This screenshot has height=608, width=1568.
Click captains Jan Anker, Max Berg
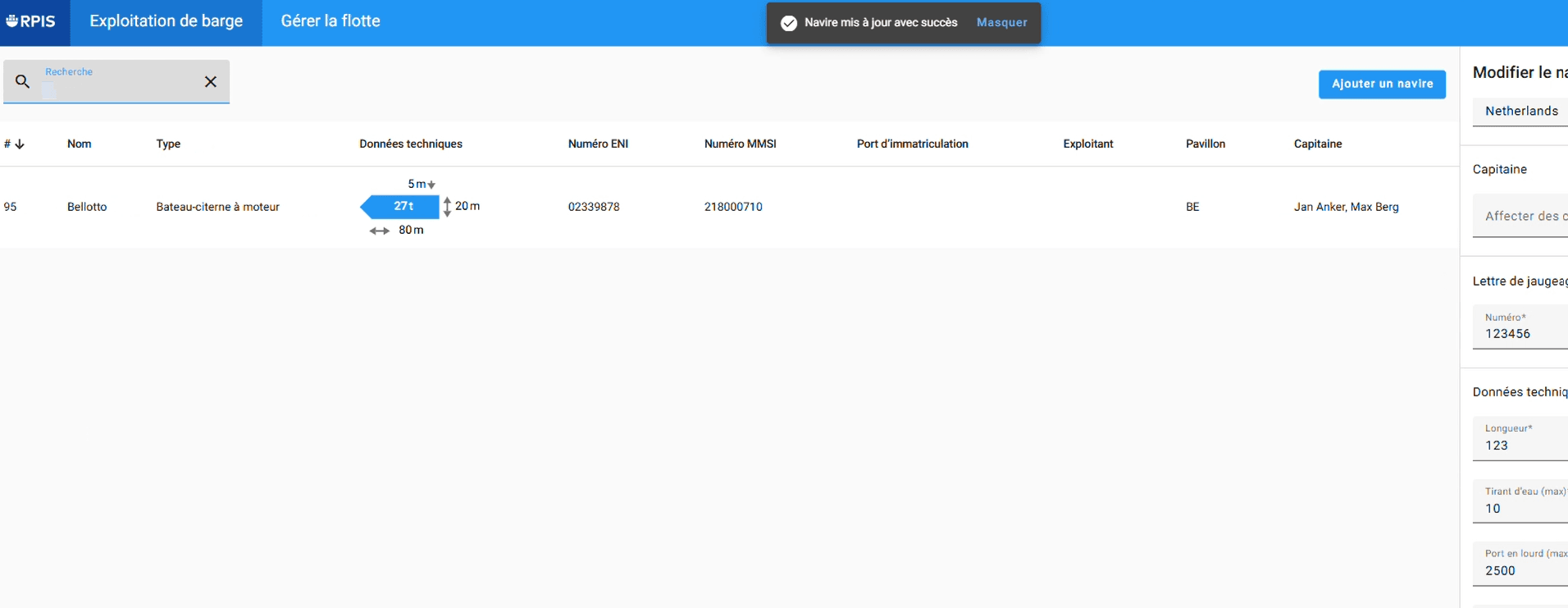coord(1346,207)
